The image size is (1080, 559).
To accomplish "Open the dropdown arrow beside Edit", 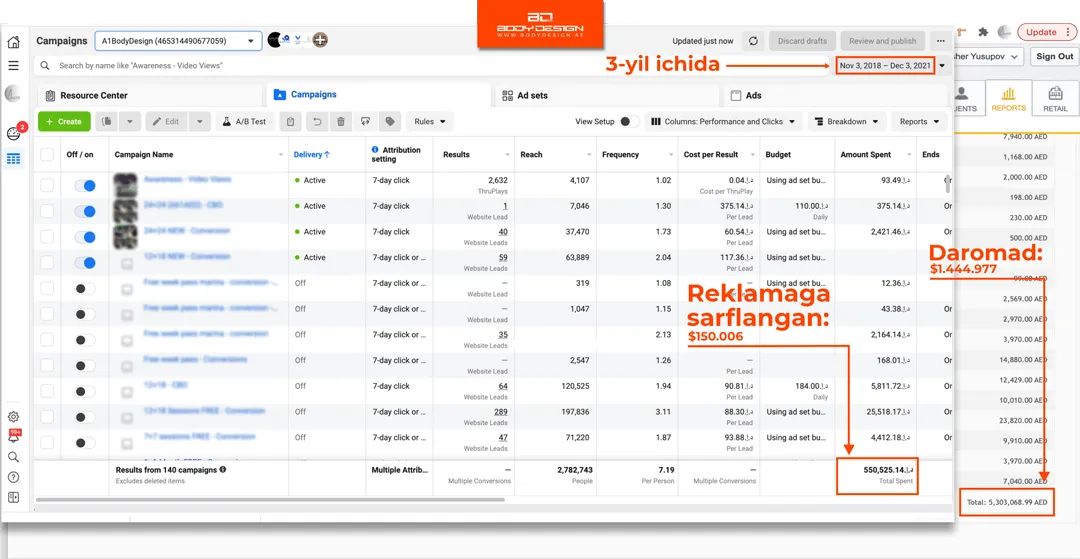I will point(200,121).
